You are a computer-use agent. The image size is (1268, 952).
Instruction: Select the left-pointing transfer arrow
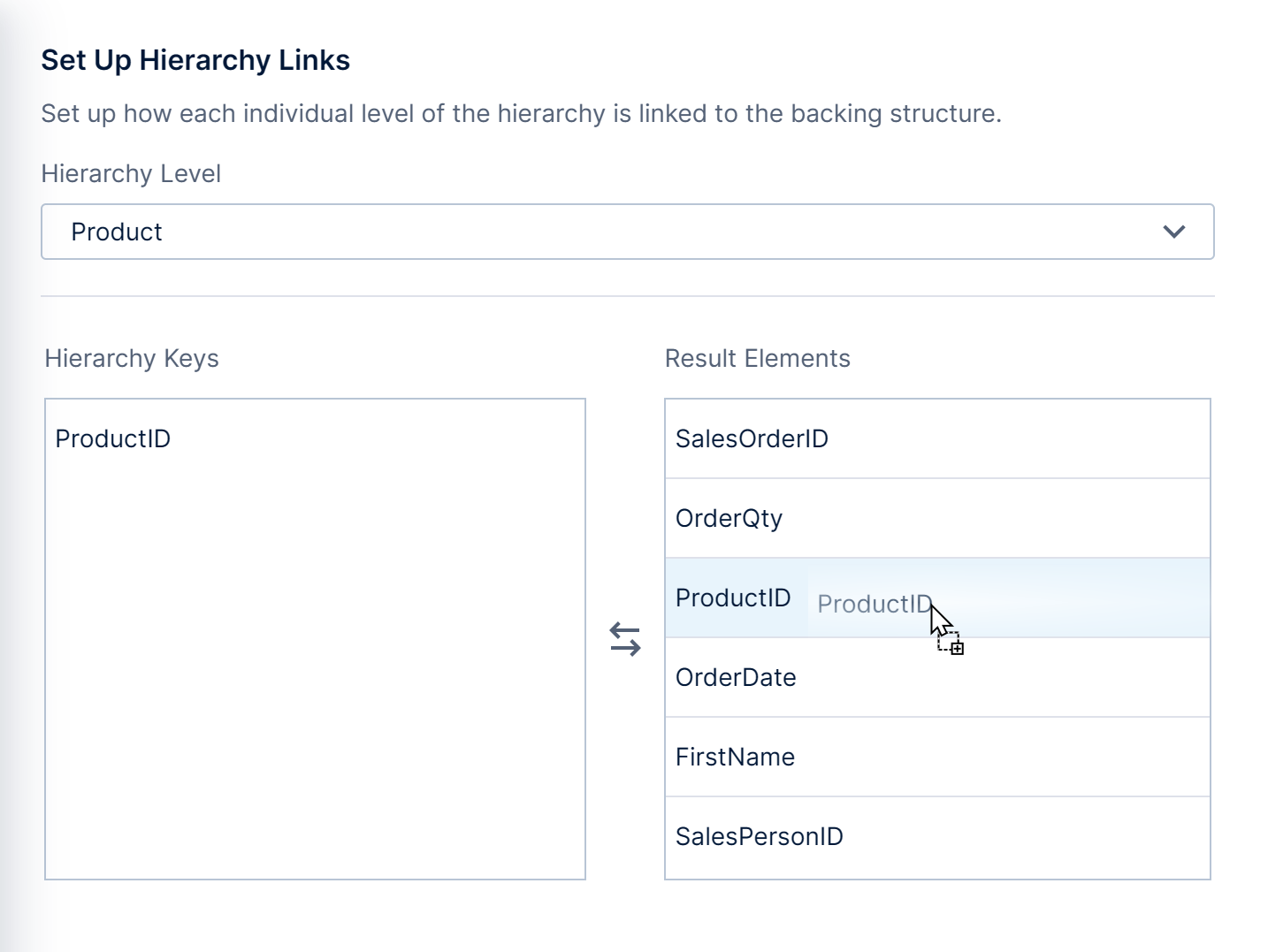[624, 628]
